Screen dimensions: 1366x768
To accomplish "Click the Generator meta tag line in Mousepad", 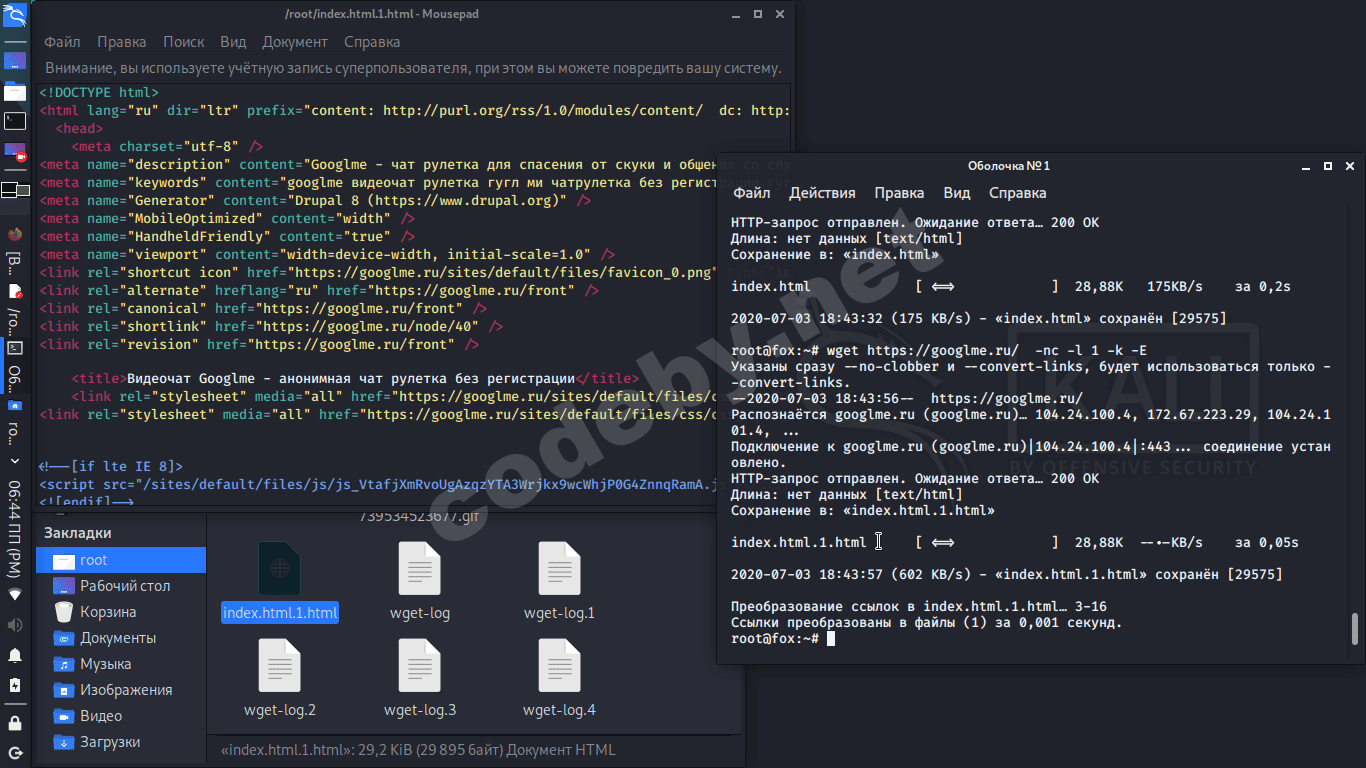I will pyautogui.click(x=315, y=200).
